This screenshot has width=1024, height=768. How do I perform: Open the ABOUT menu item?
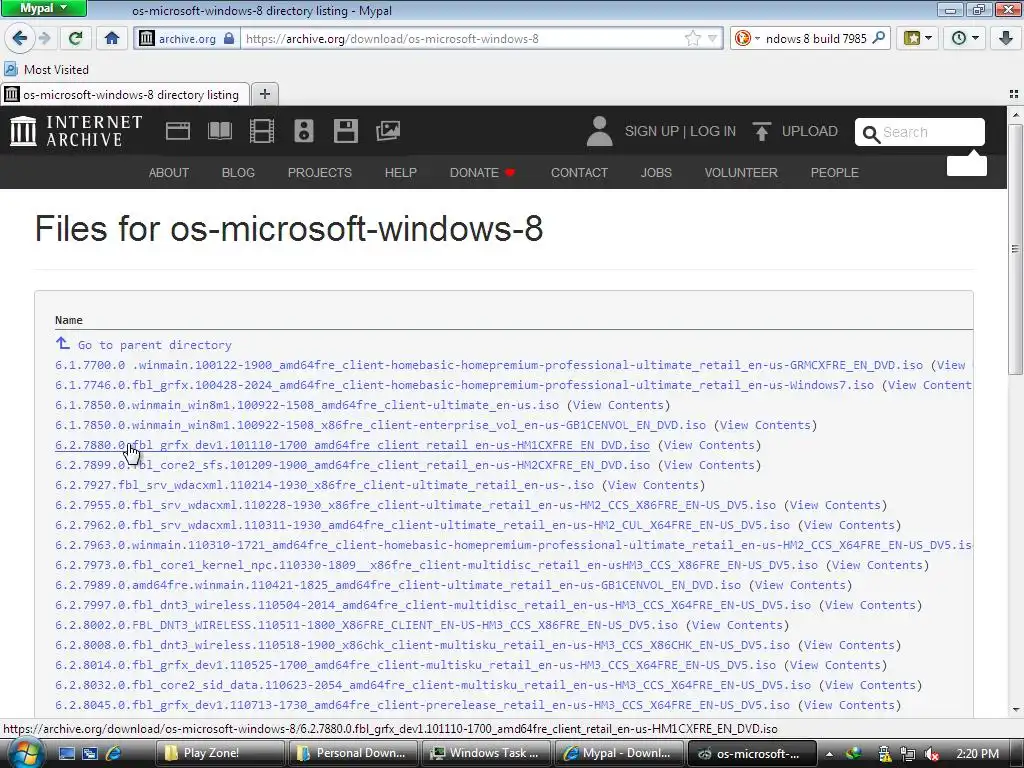tap(168, 172)
